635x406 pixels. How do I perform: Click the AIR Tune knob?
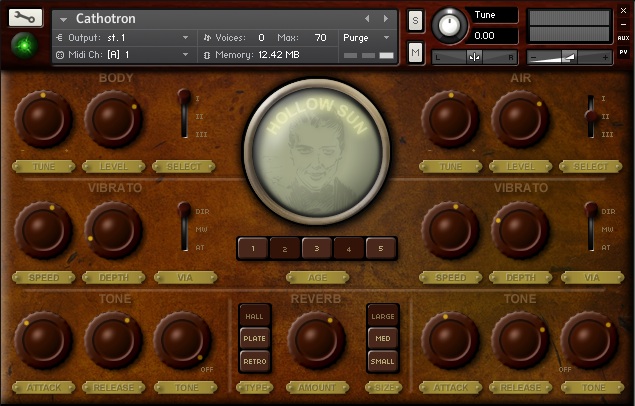click(450, 119)
